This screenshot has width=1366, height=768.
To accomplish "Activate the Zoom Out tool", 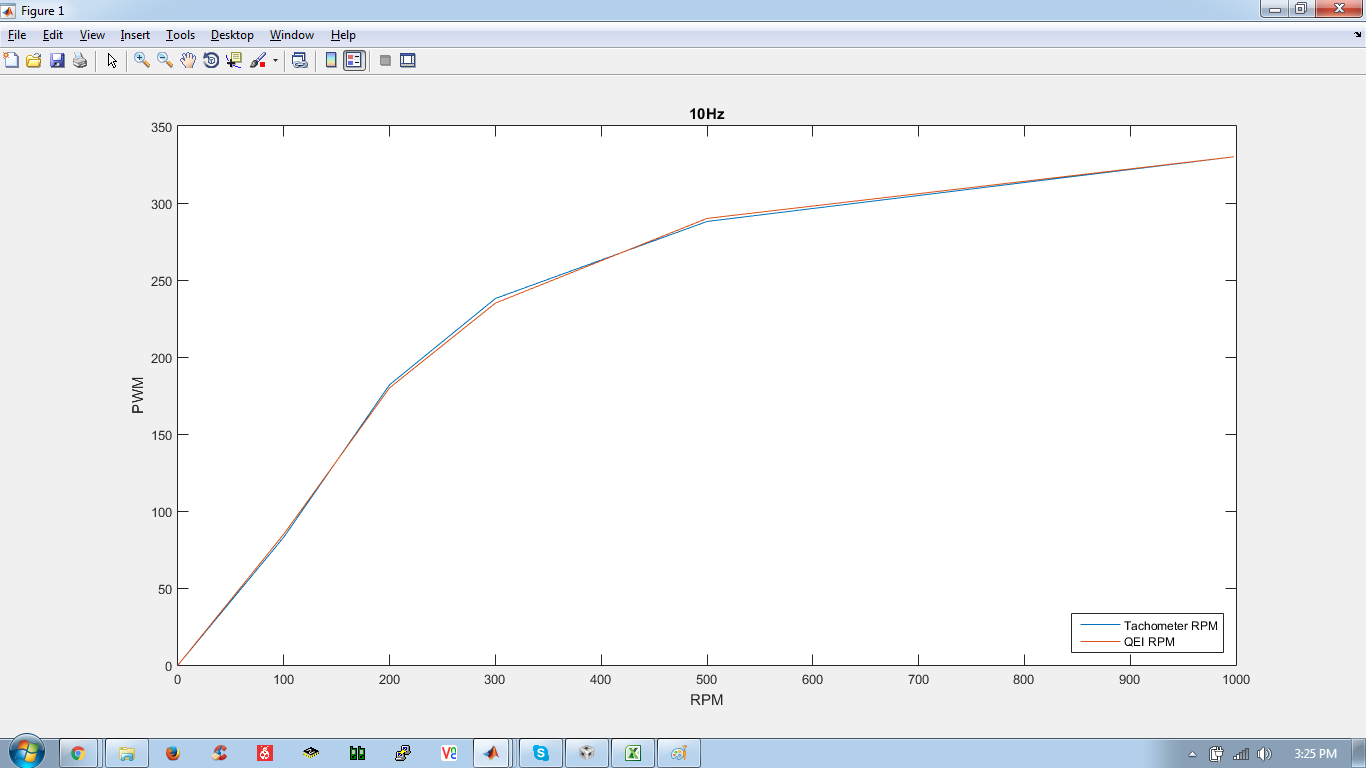I will pos(165,60).
